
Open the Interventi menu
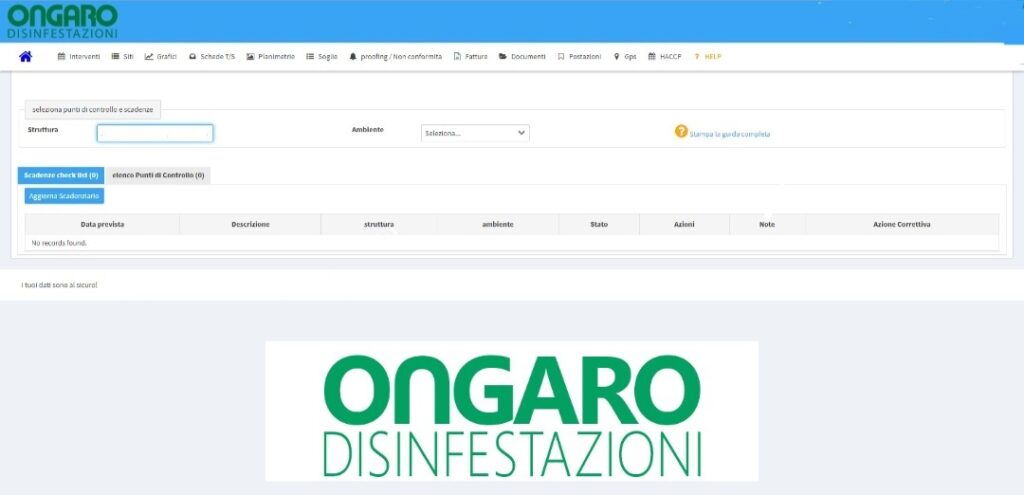pyautogui.click(x=79, y=57)
